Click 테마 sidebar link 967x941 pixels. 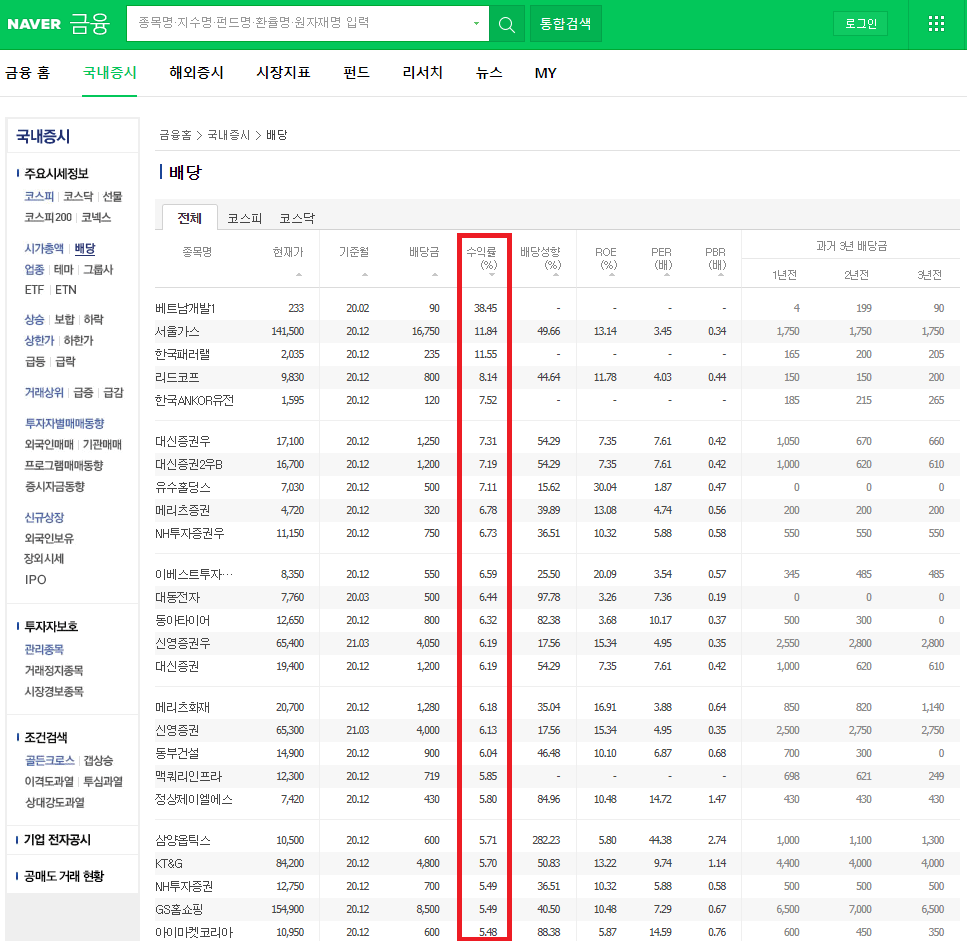64,269
